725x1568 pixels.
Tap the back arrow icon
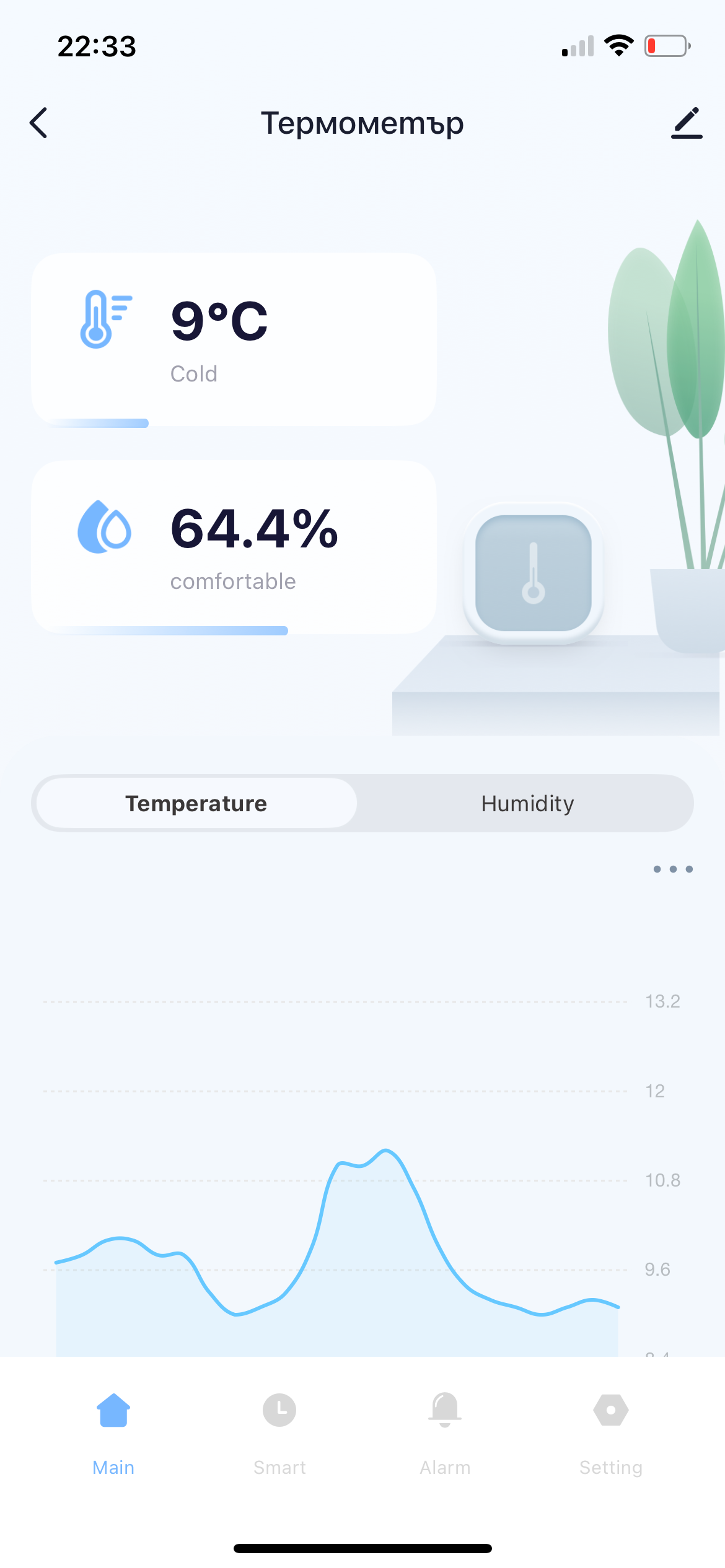38,123
